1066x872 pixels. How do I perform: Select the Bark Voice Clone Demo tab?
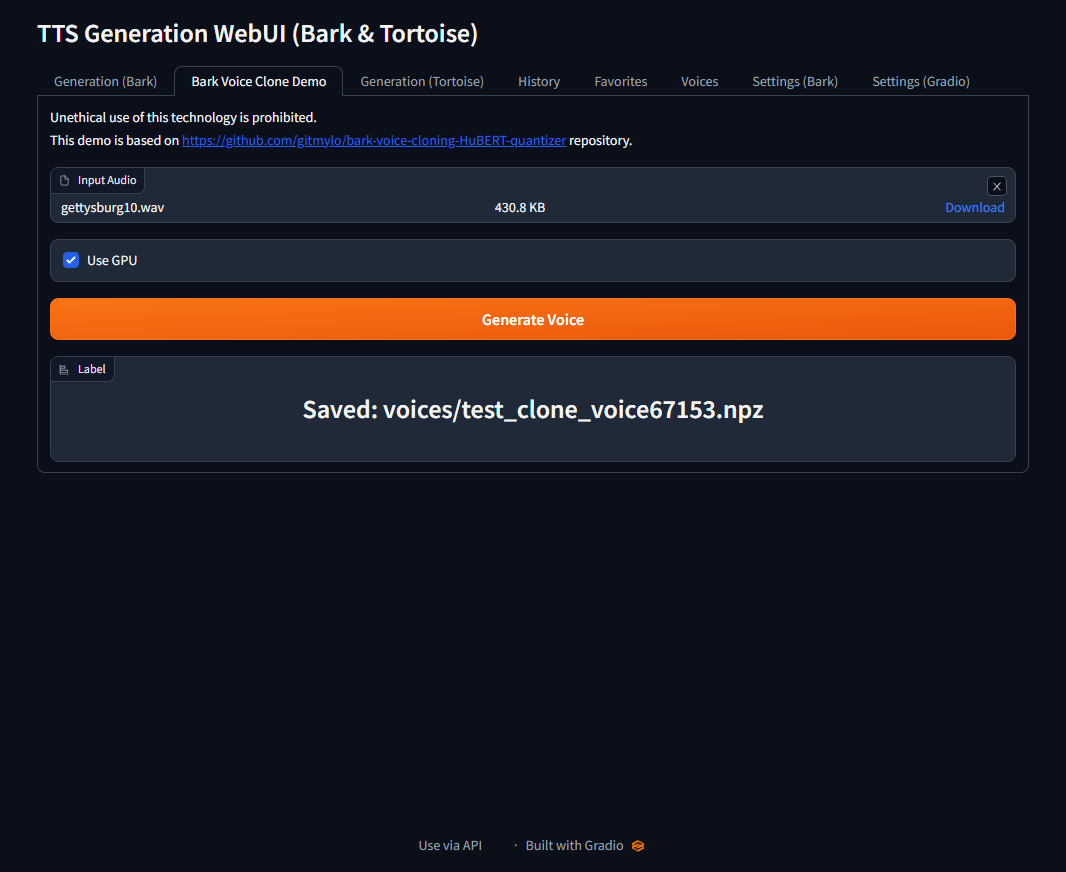(258, 82)
